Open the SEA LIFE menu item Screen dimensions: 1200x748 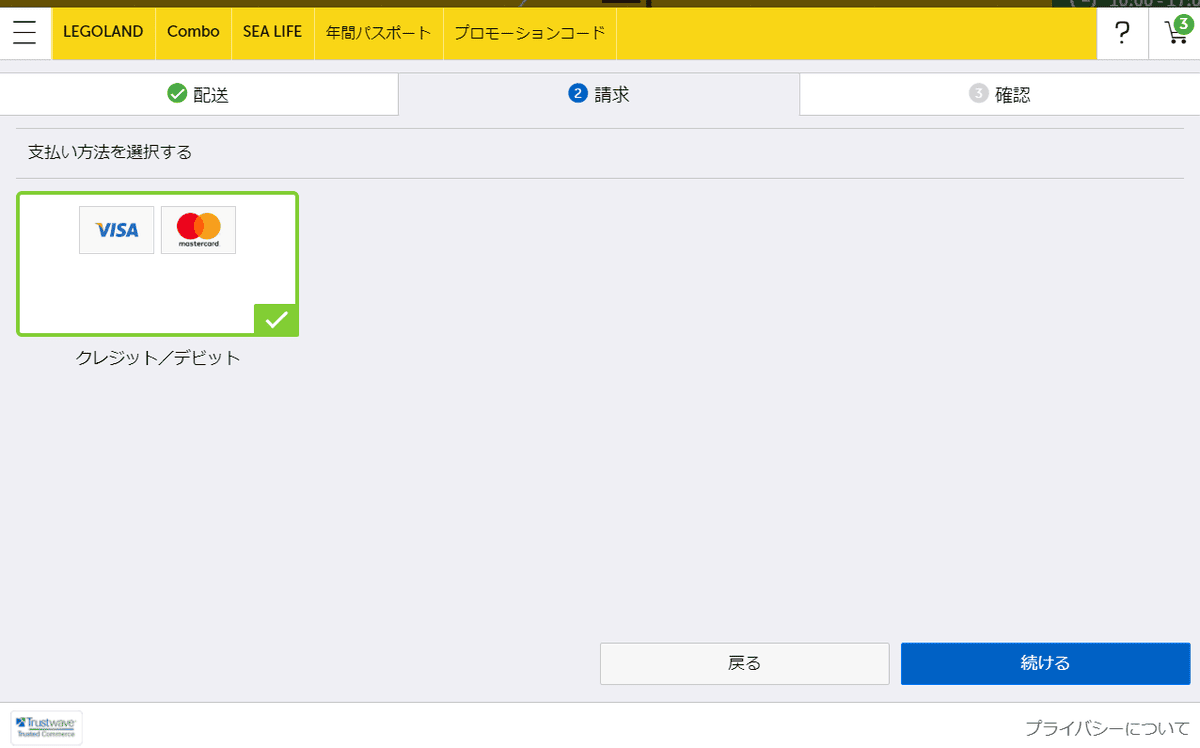272,32
